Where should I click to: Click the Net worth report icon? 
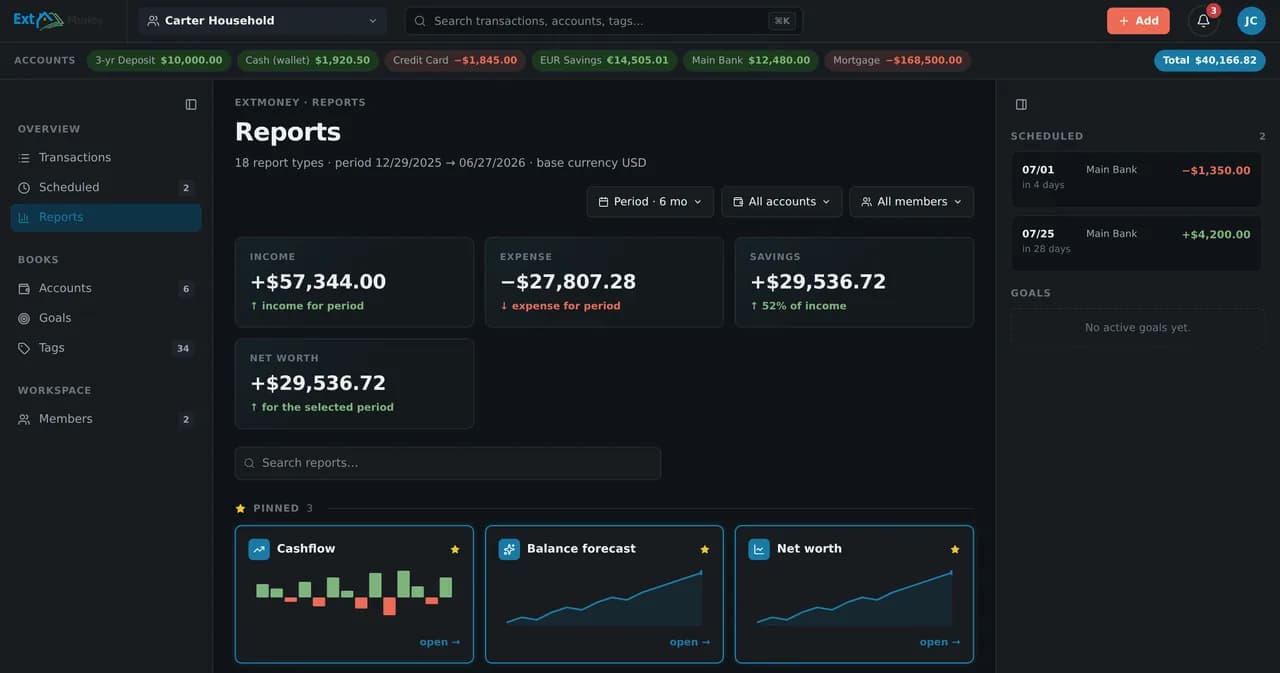[x=759, y=549]
